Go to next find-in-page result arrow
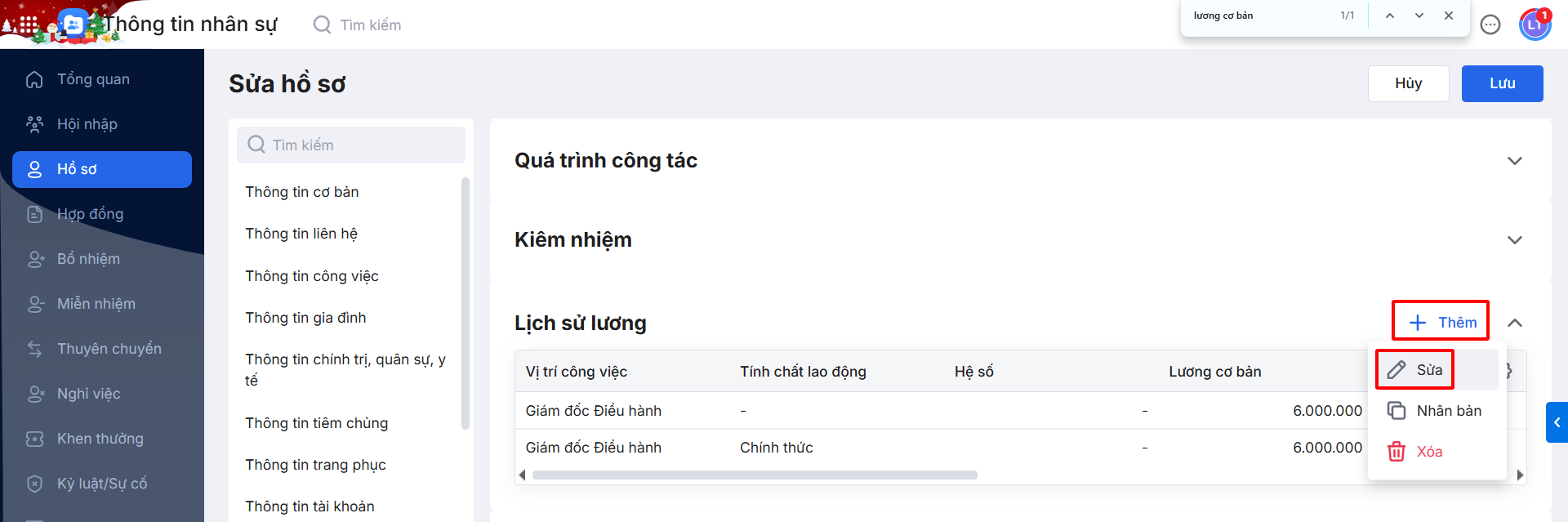The image size is (1568, 522). 1419,16
